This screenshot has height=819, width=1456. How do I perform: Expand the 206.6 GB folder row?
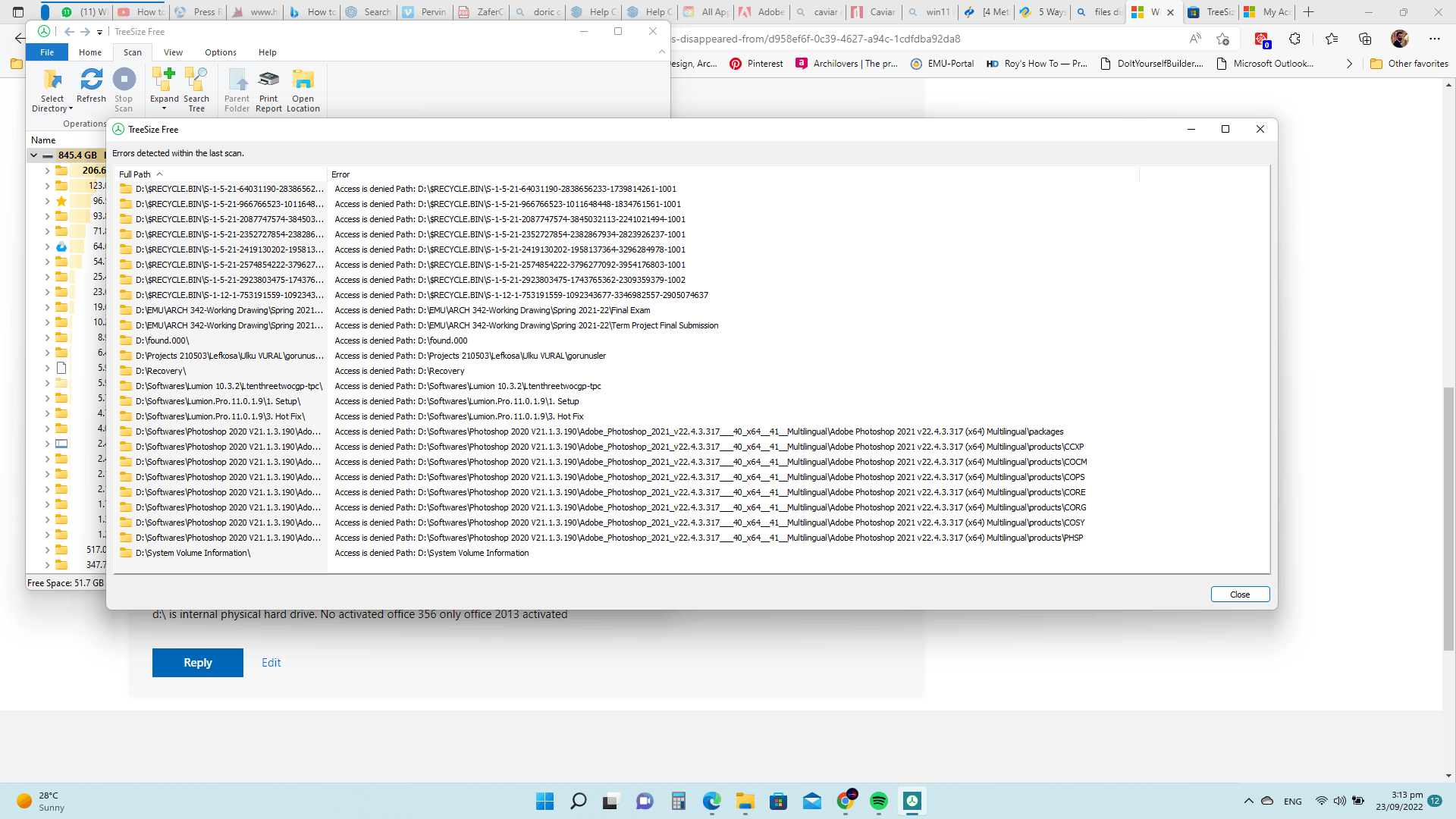(47, 171)
